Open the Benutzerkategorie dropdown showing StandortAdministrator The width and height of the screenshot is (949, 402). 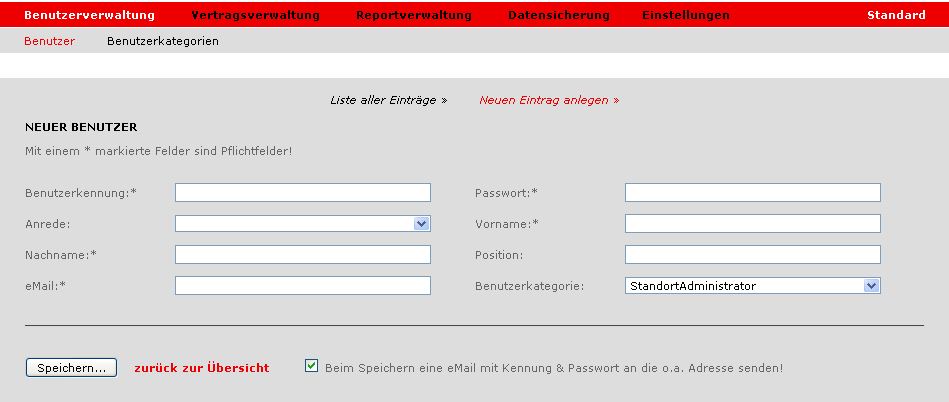tap(752, 285)
